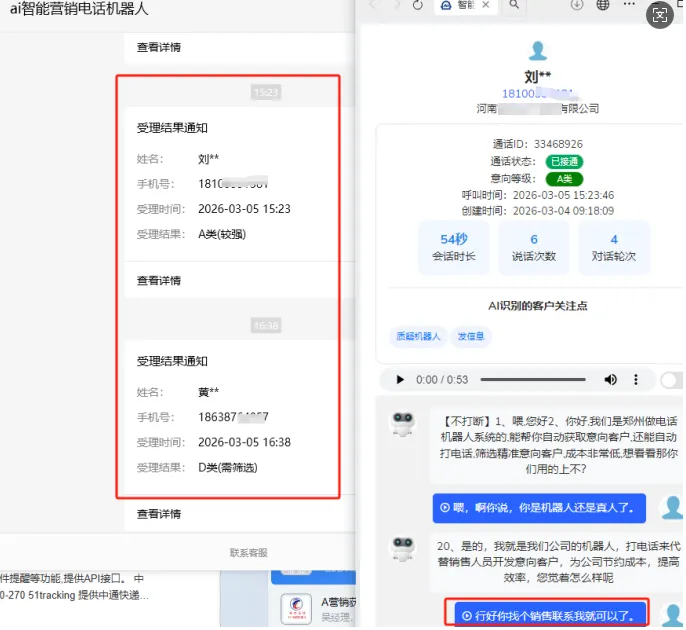The width and height of the screenshot is (686, 630).
Task: Select the 6 说话次数 stat card
Action: (x=534, y=248)
